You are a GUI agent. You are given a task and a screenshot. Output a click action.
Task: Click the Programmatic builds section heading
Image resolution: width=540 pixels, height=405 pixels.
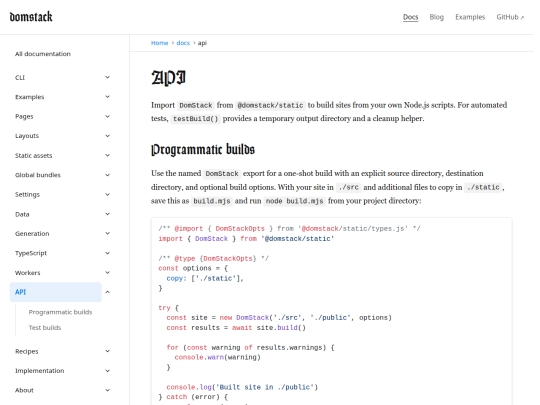point(203,149)
